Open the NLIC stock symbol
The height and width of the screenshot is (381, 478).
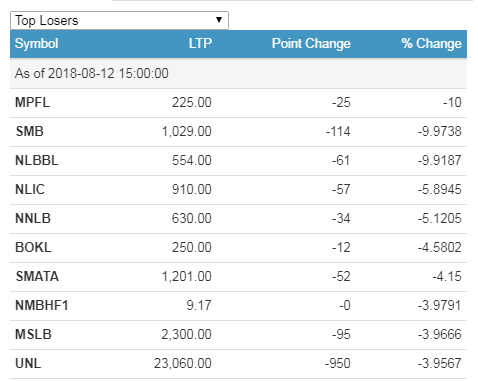pyautogui.click(x=30, y=189)
